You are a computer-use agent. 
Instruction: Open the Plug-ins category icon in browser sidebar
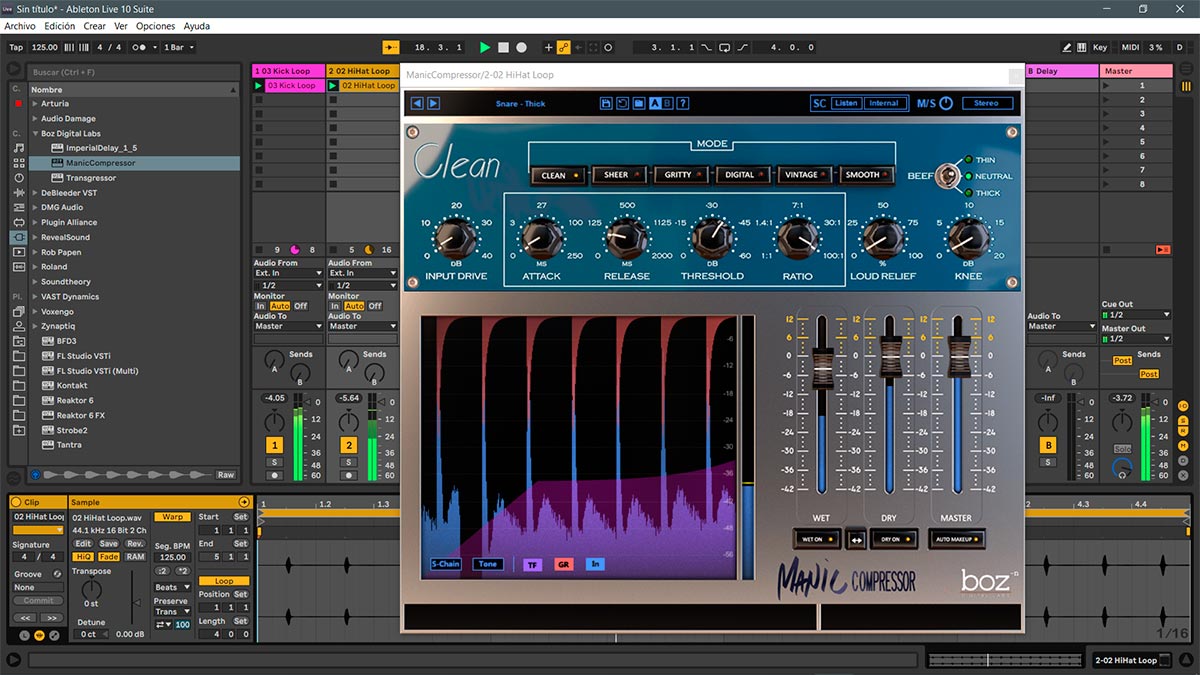pyautogui.click(x=18, y=237)
